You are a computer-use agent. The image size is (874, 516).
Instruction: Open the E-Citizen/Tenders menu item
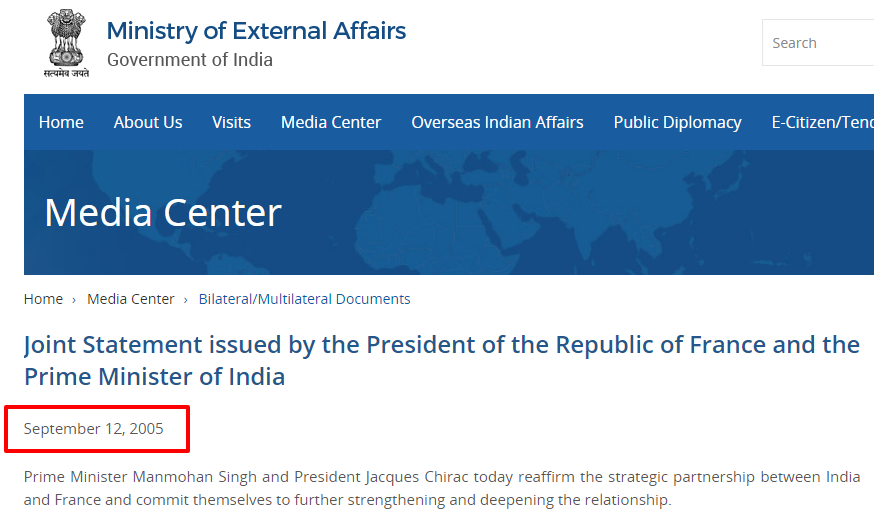pyautogui.click(x=823, y=122)
